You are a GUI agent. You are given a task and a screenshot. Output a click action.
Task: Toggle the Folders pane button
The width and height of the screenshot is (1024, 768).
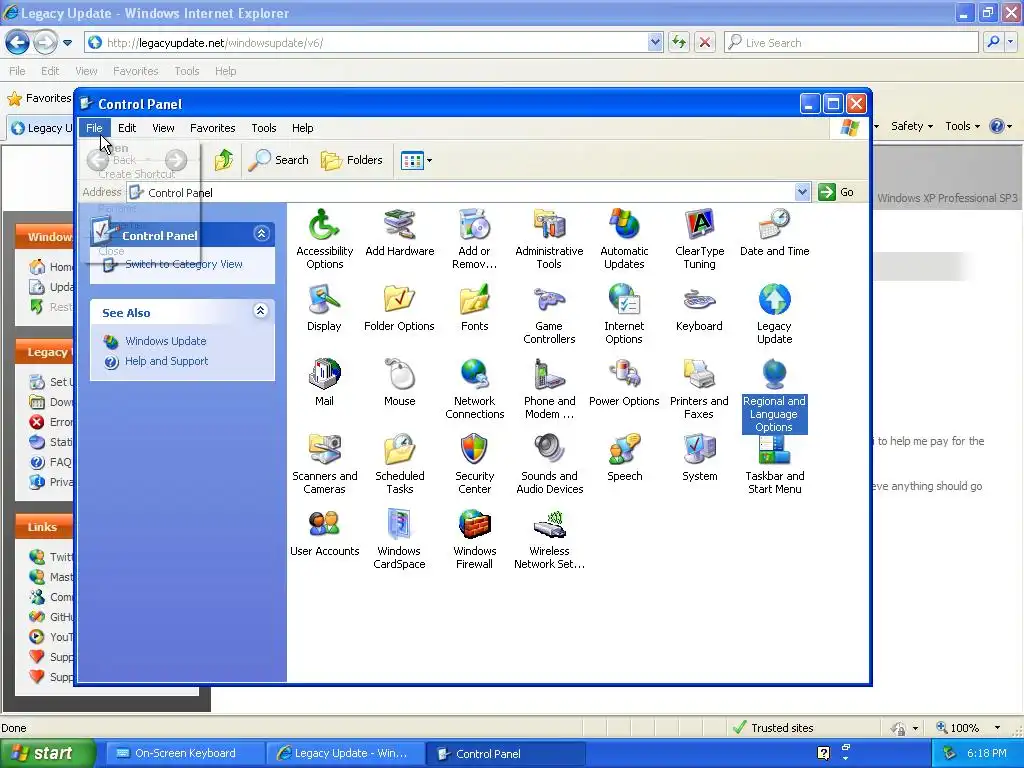pos(351,160)
